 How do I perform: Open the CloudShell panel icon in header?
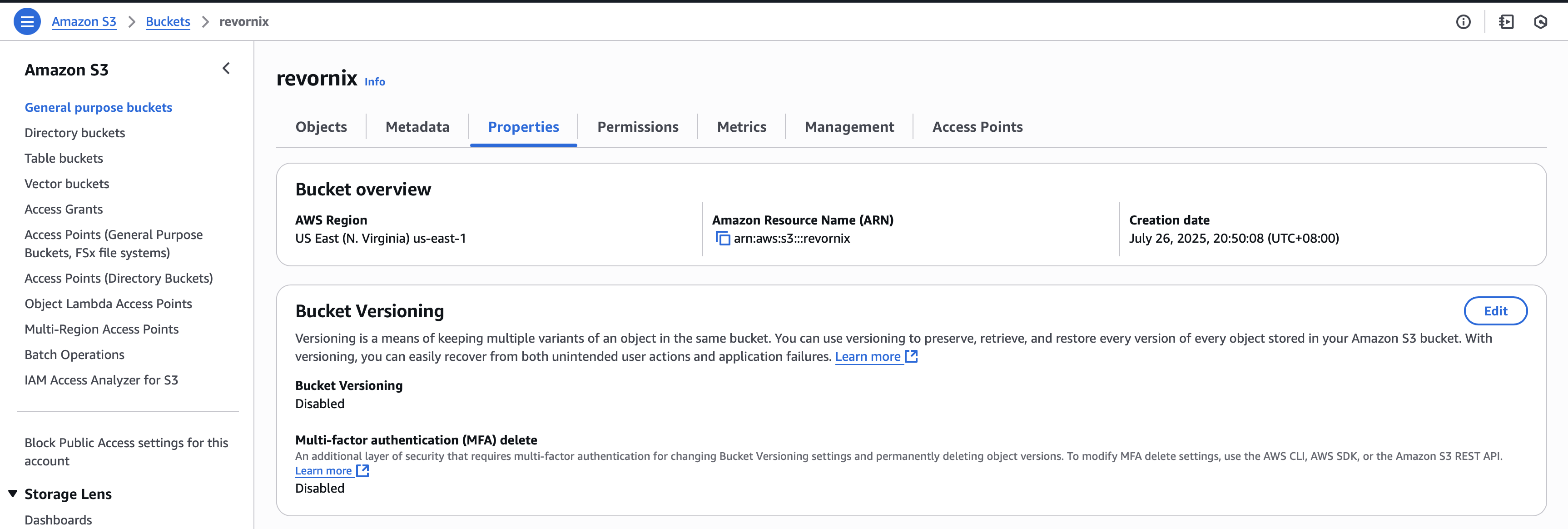(x=1506, y=22)
